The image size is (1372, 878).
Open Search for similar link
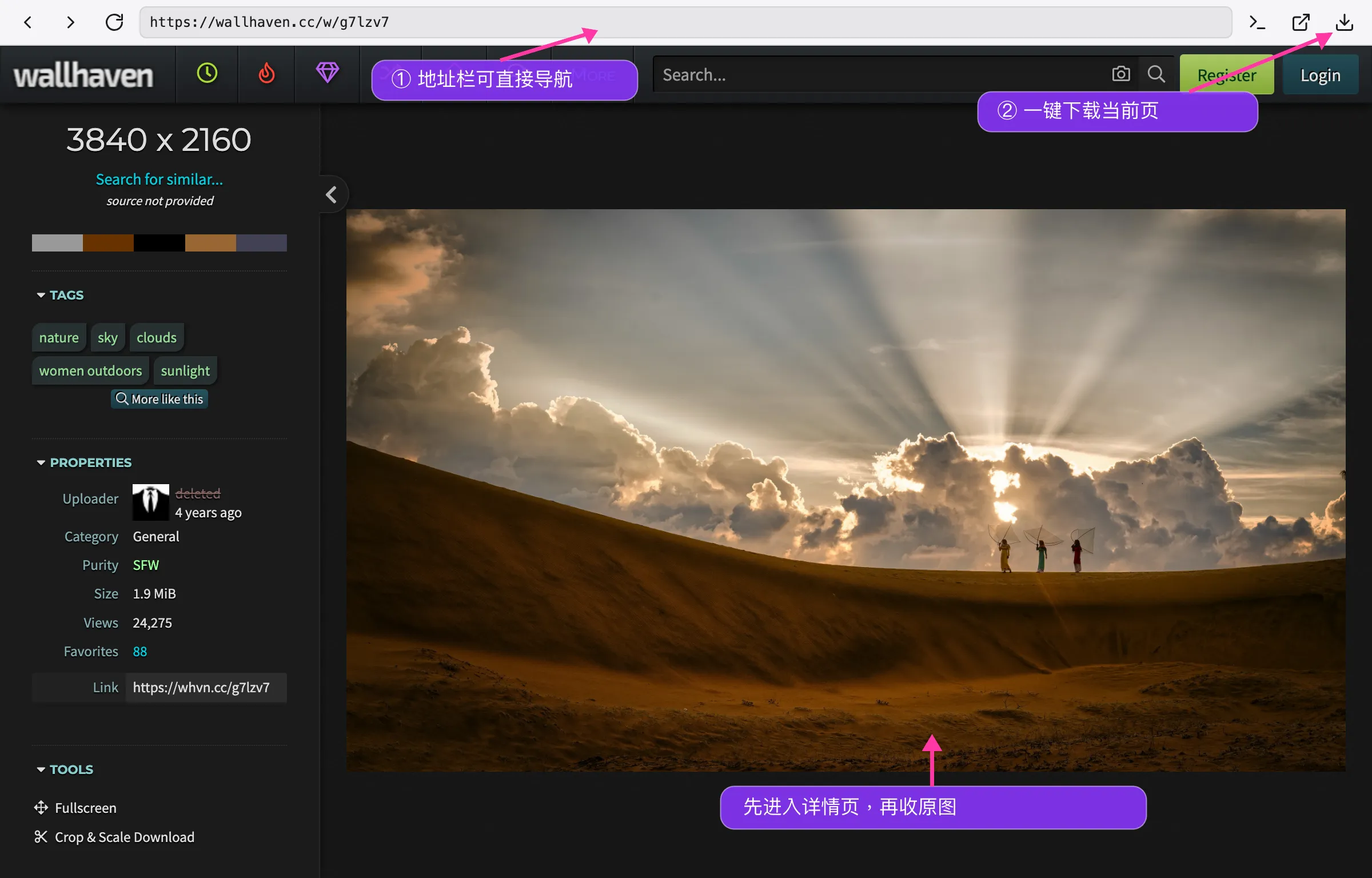click(x=159, y=179)
